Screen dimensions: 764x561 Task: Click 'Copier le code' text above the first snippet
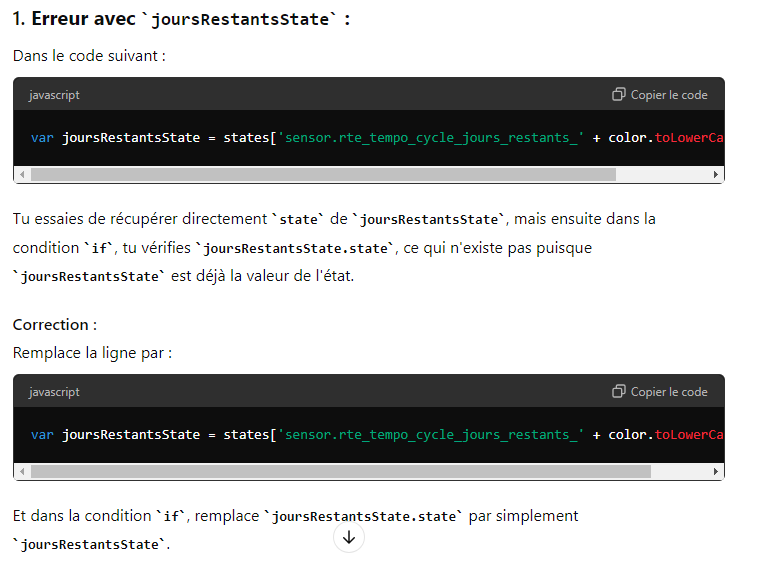pos(668,95)
